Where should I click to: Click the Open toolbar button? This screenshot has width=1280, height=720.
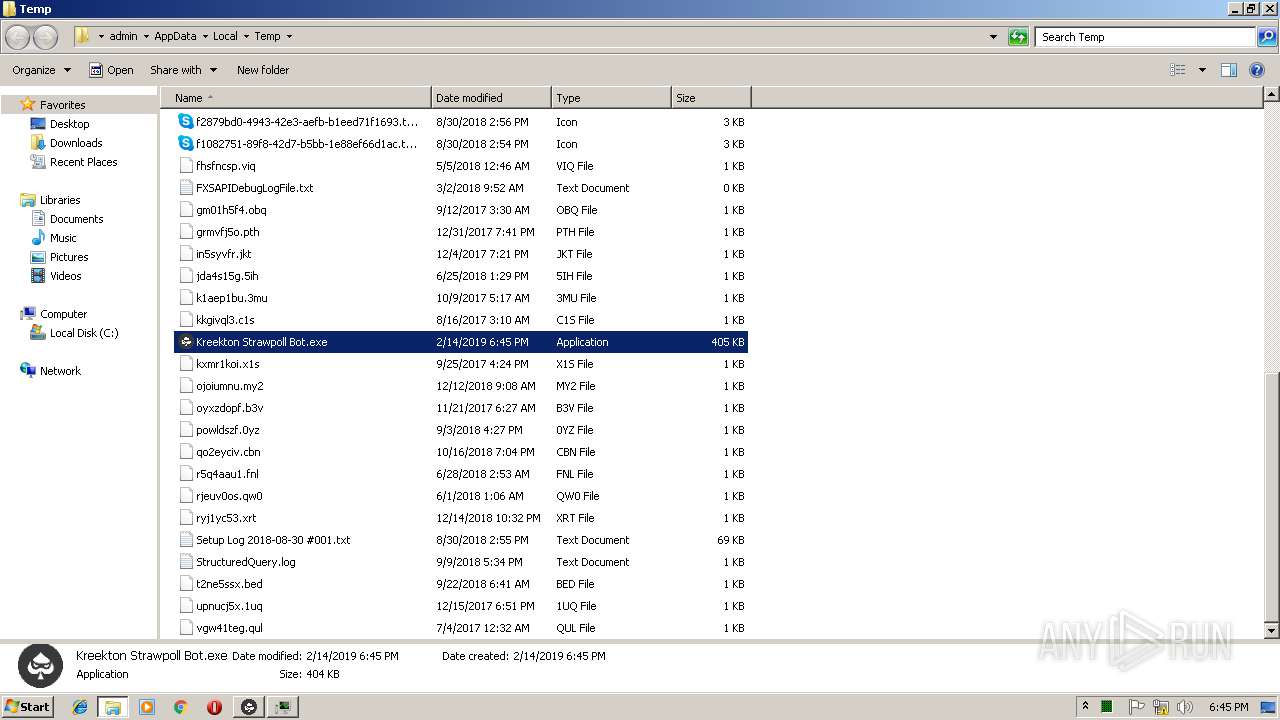(111, 70)
